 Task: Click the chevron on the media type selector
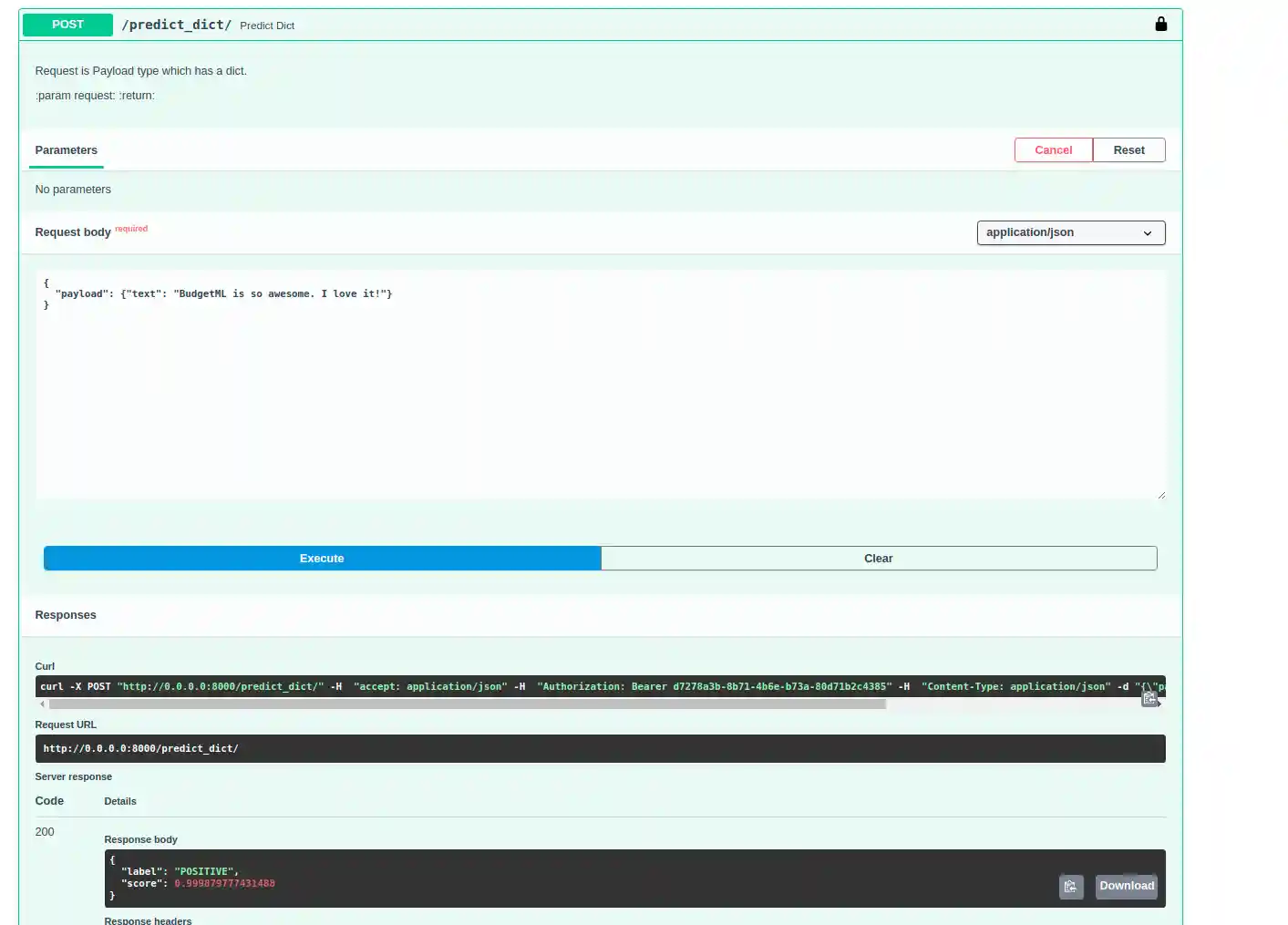pyautogui.click(x=1148, y=233)
